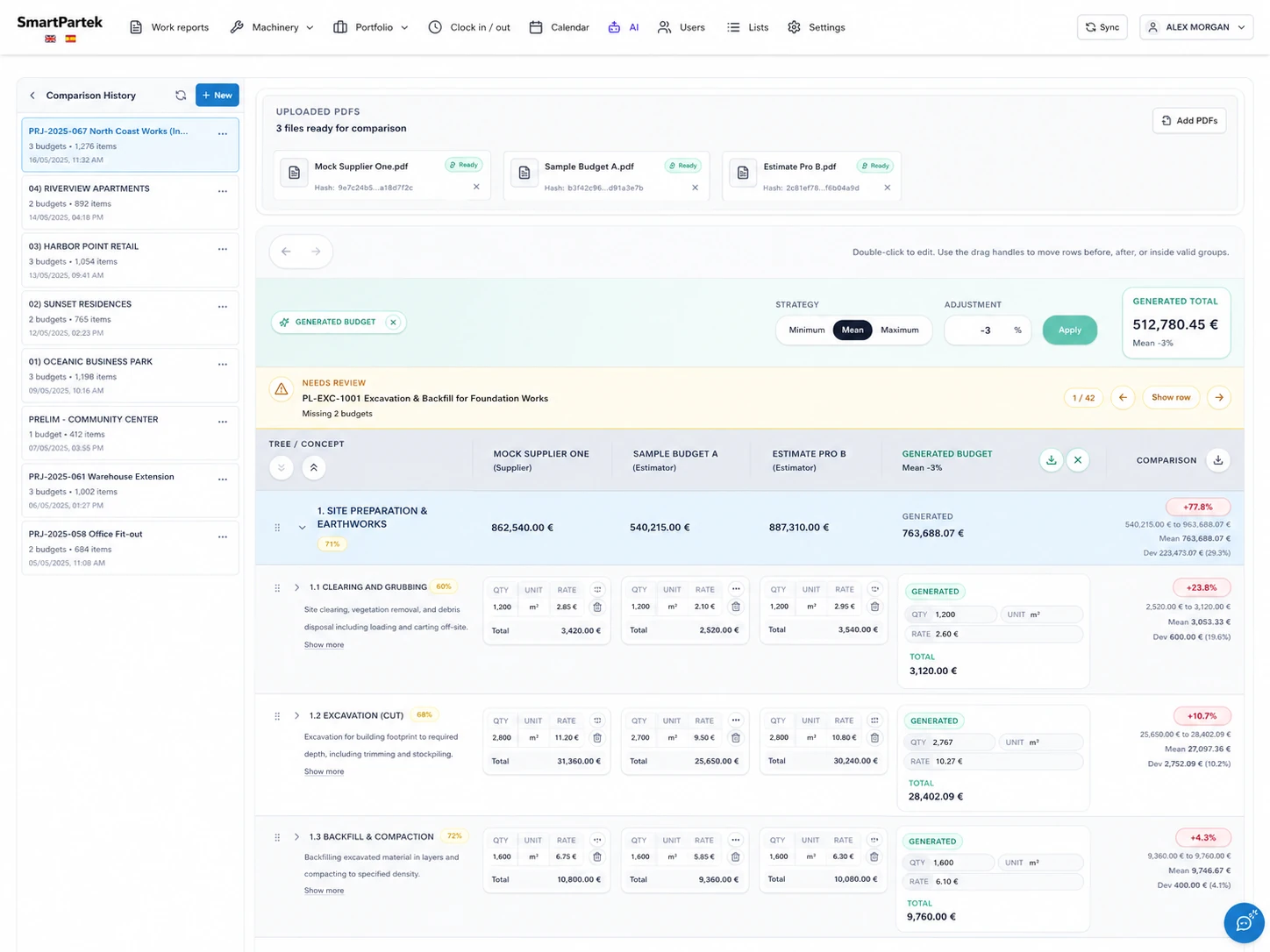Go to the Calendar section
The height and width of the screenshot is (952, 1270).
click(559, 27)
